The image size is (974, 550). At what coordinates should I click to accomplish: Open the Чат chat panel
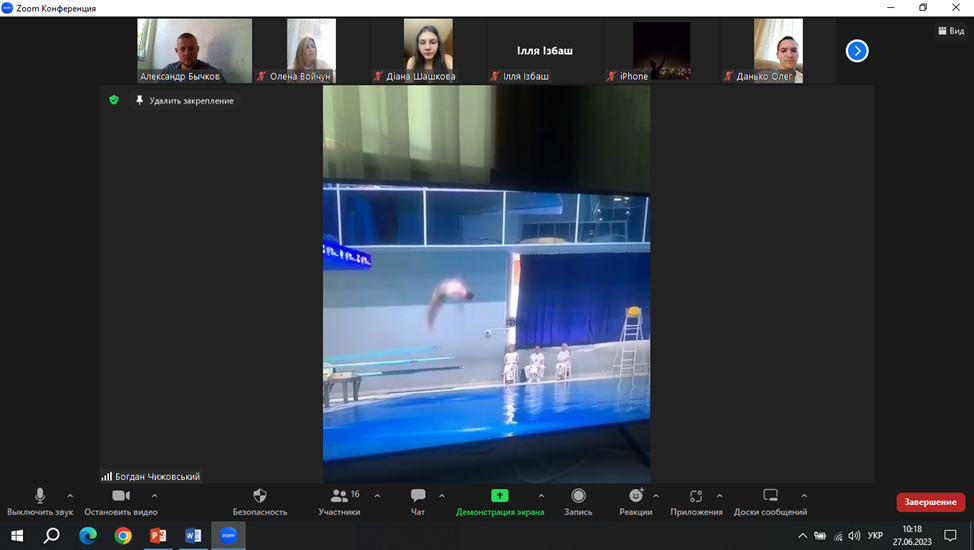click(x=418, y=496)
